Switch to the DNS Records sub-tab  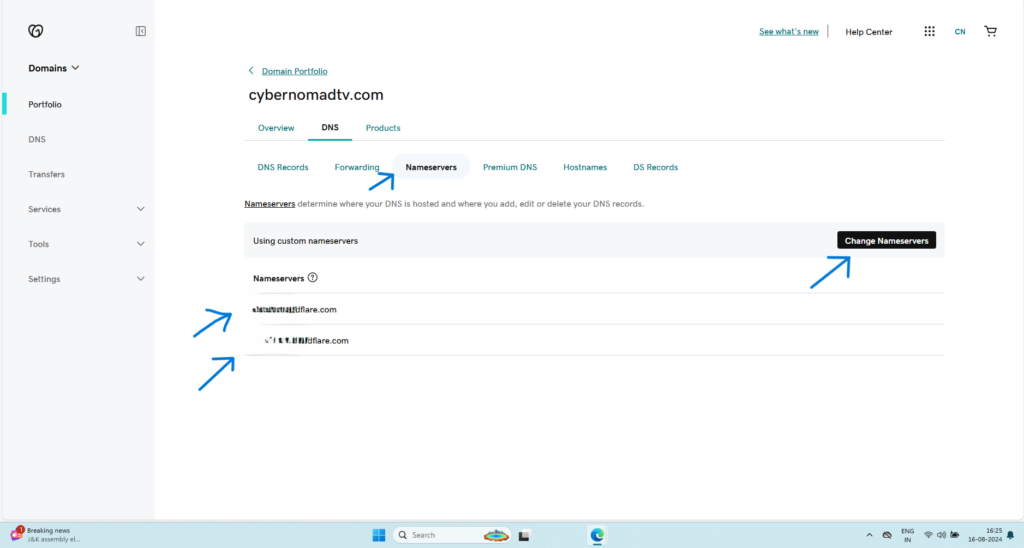click(283, 167)
